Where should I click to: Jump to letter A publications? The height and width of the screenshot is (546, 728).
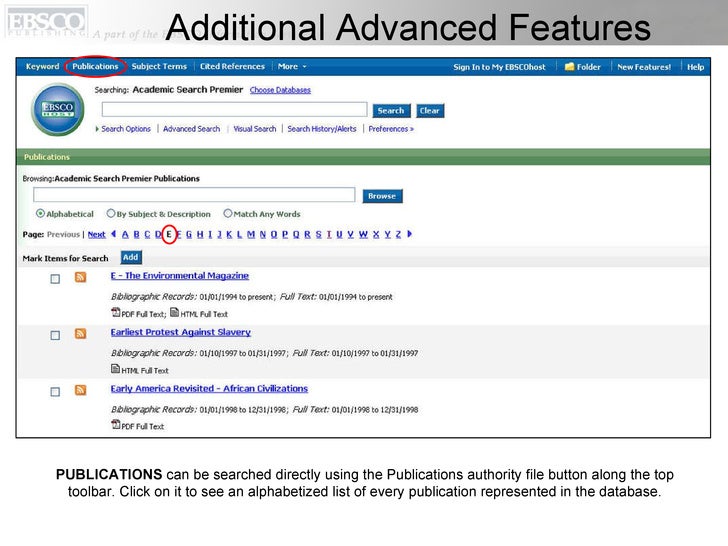125,234
